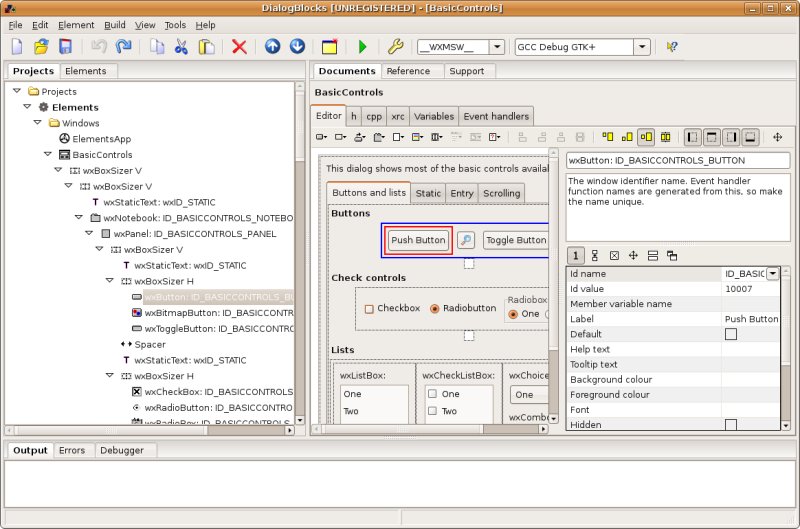Tick 'One' in the wxCheckListBox
800x529 pixels.
432,394
